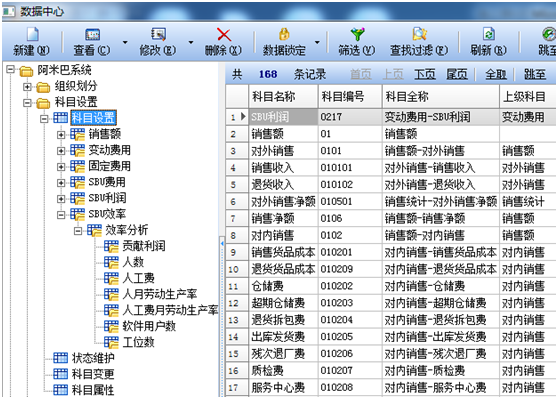Click cell 010101 in row 4

pos(350,168)
